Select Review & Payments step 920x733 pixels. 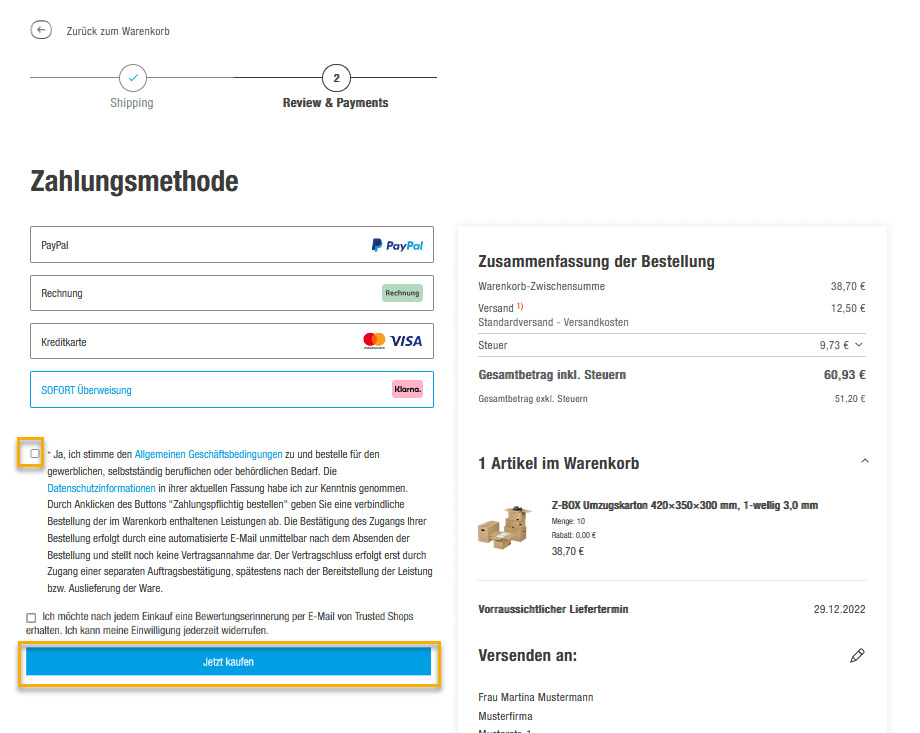[335, 103]
